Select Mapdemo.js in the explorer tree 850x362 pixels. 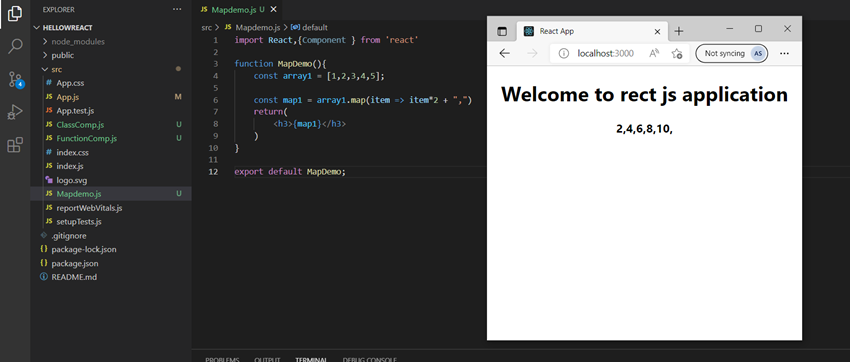click(111, 194)
